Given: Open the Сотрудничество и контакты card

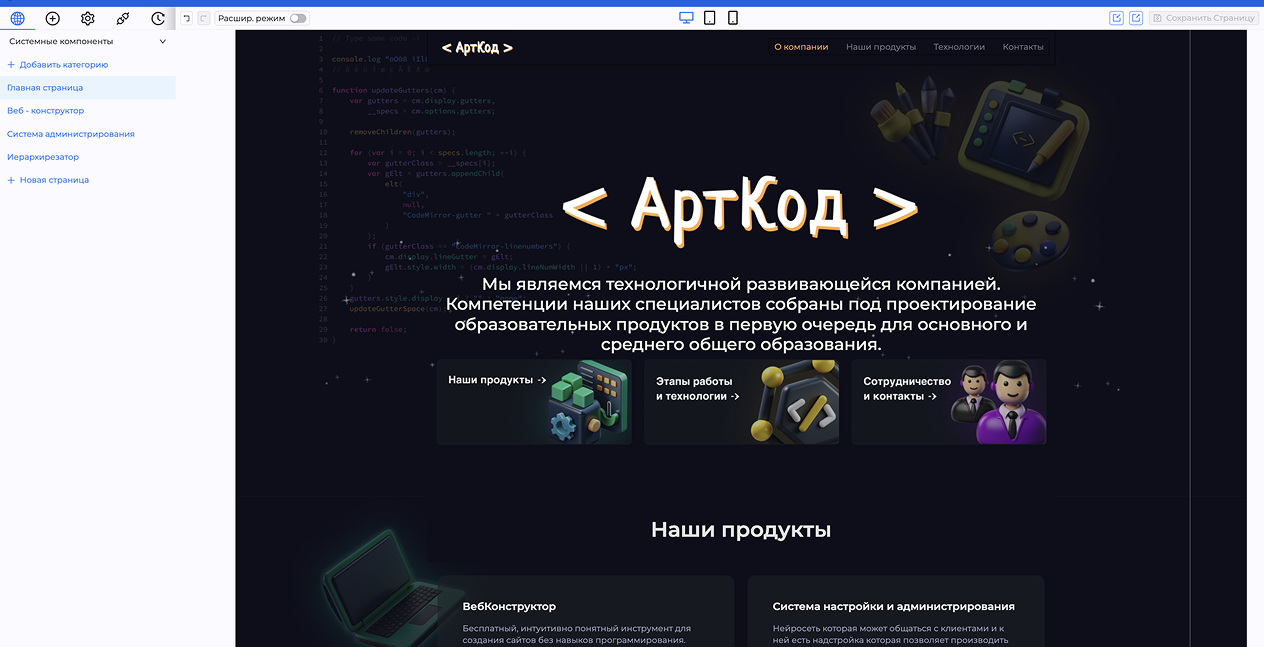Looking at the screenshot, I should (949, 402).
